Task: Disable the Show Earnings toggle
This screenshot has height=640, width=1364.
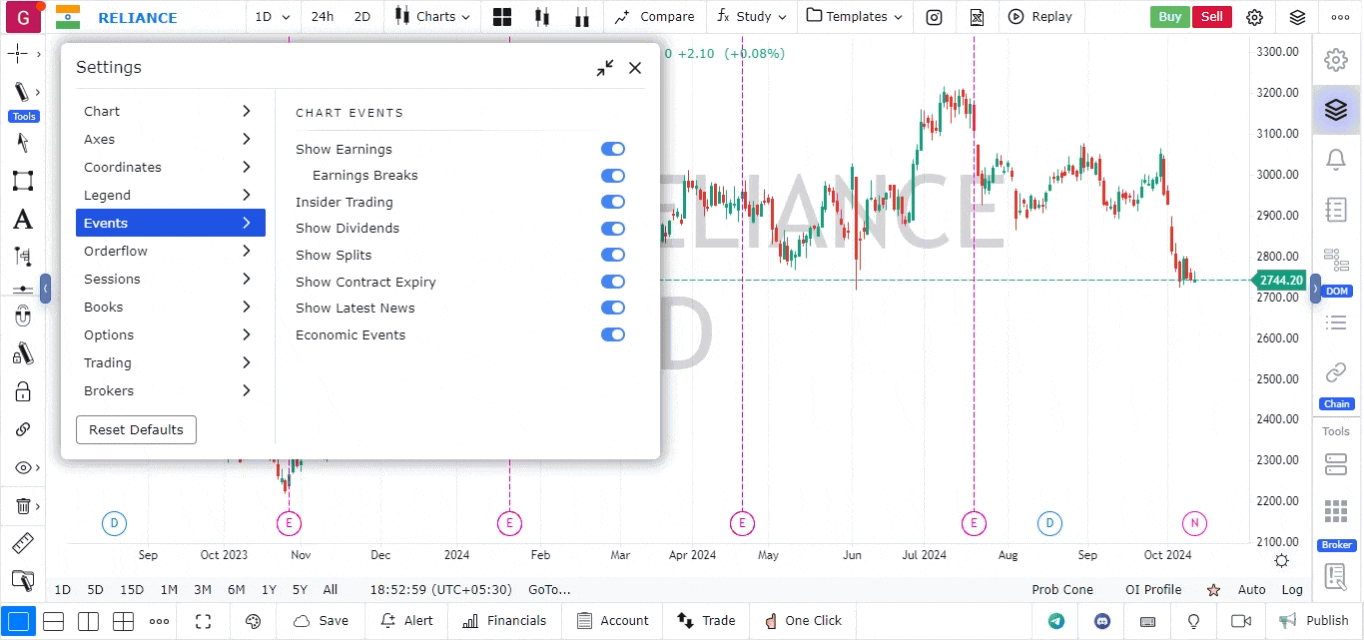Action: click(612, 149)
